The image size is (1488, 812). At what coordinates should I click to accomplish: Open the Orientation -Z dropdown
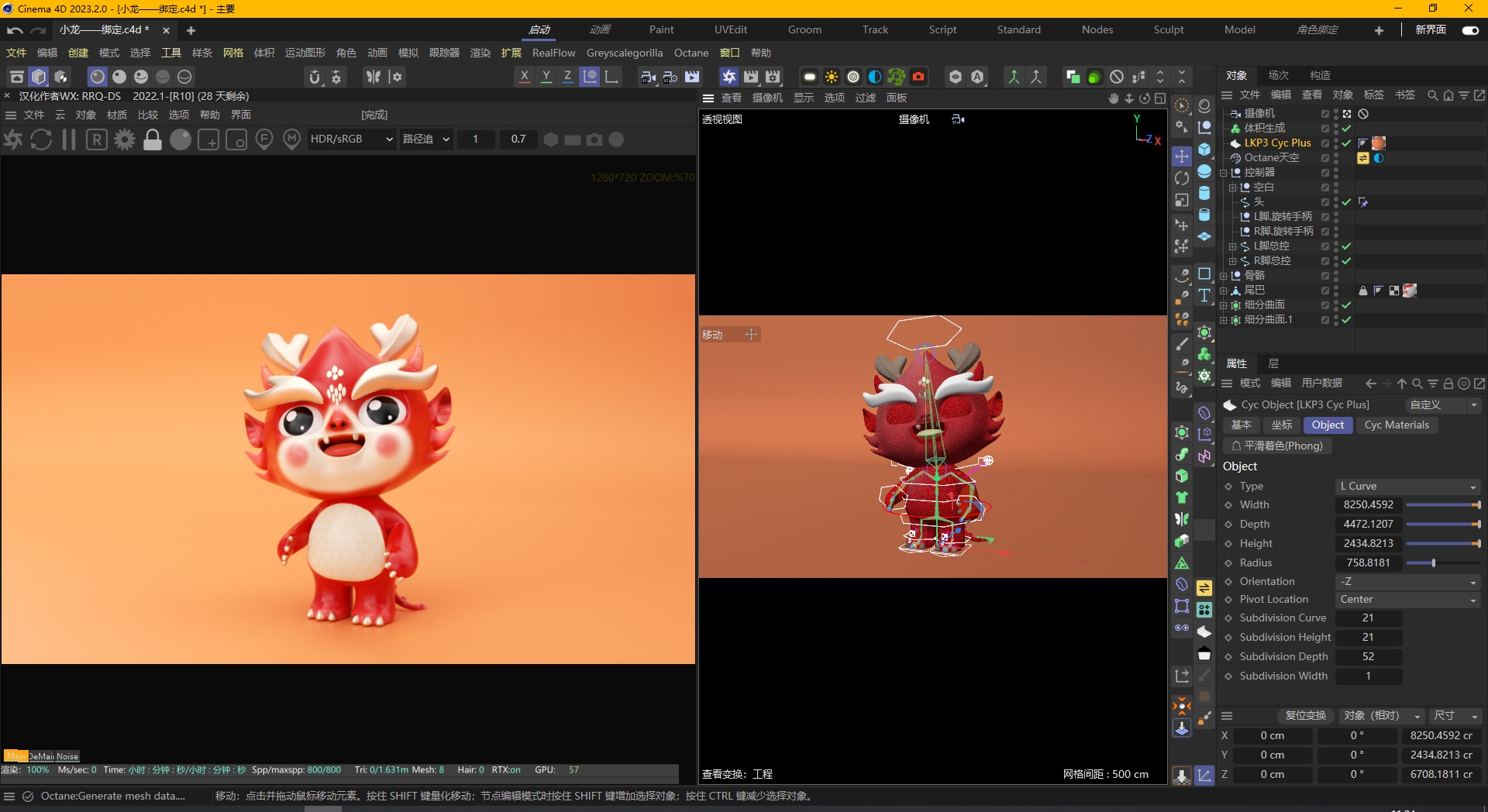[1408, 582]
